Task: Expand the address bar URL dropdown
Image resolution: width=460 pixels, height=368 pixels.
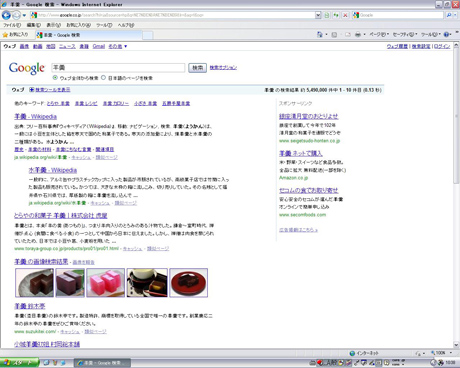Action: [x=318, y=15]
